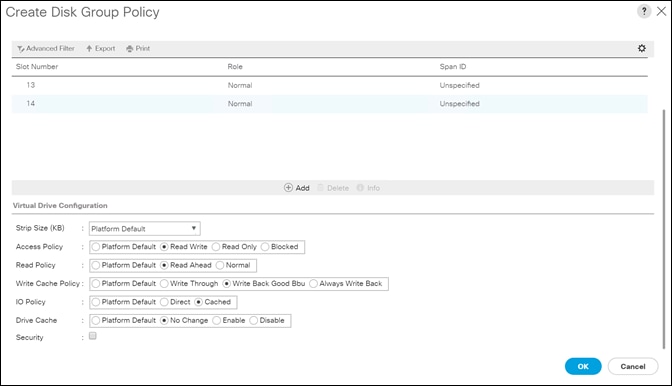Set Drive Cache to Disable

coord(254,320)
